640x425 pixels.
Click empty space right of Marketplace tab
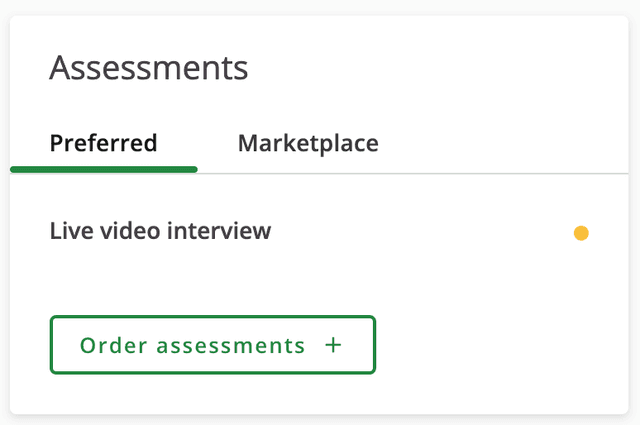(500, 143)
